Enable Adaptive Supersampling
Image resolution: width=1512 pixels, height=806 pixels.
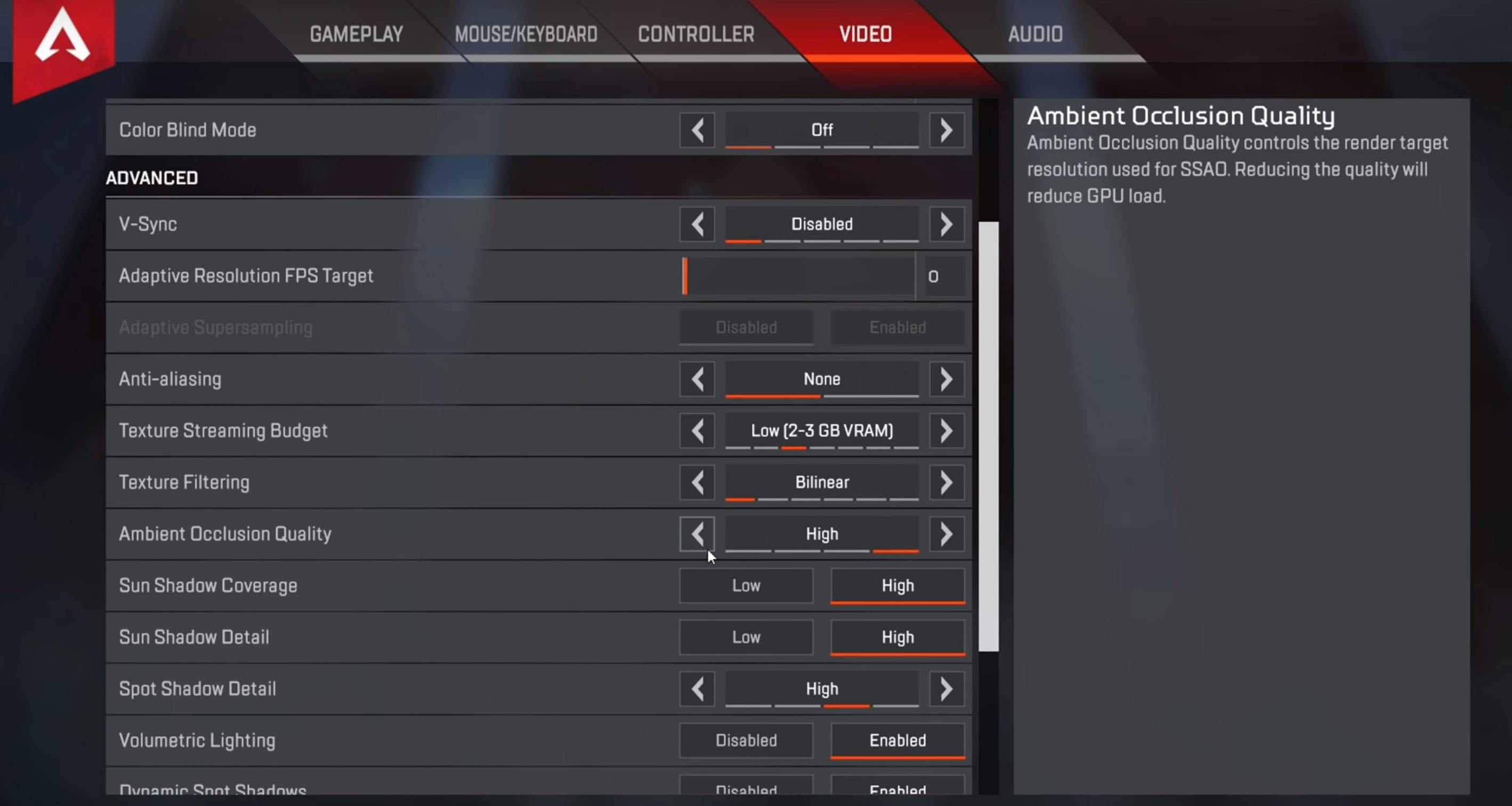tap(897, 327)
